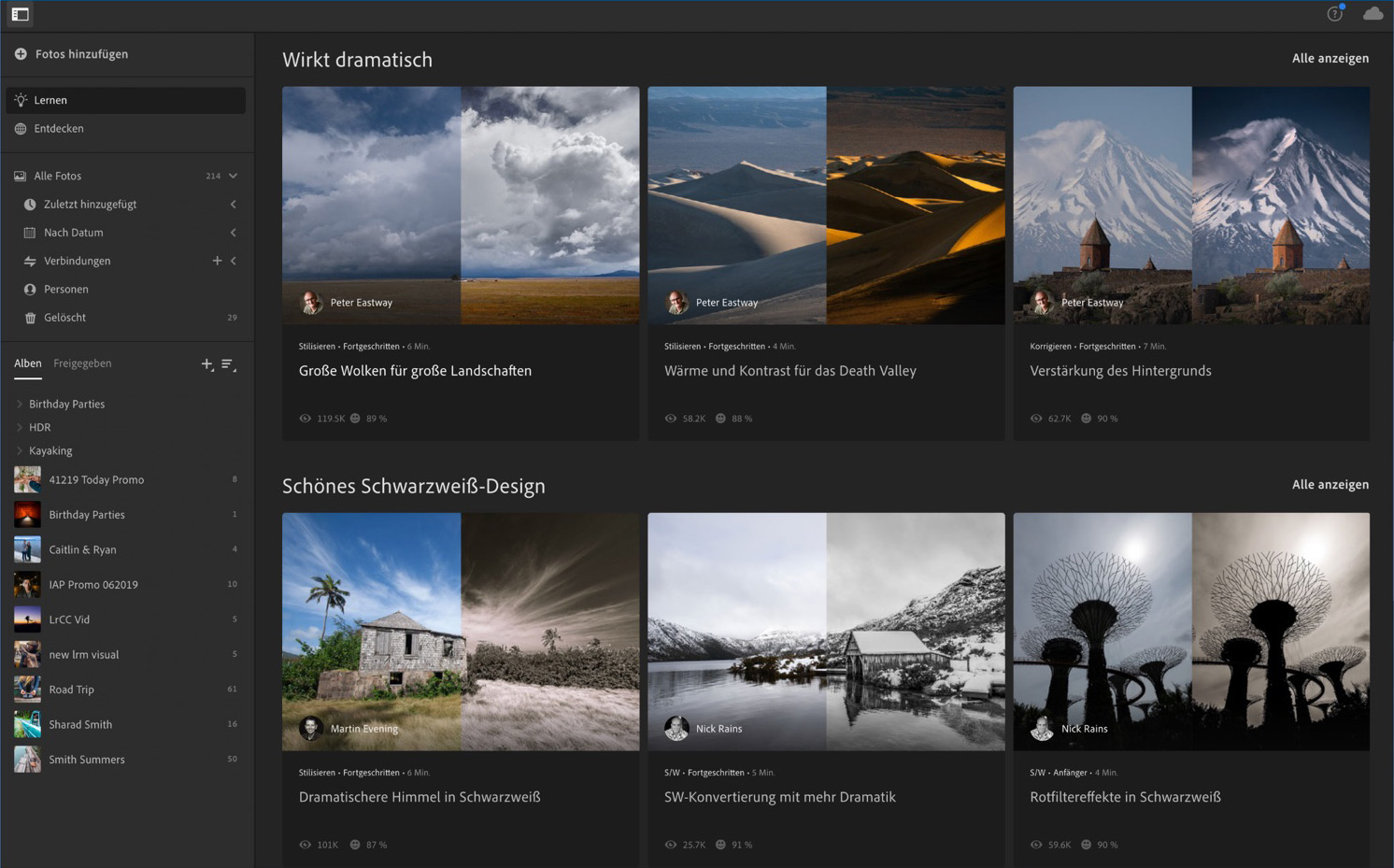This screenshot has height=868, width=1394.
Task: Open the Verstärkung des Hintergrunds mountain thumbnail
Action: coord(1191,206)
